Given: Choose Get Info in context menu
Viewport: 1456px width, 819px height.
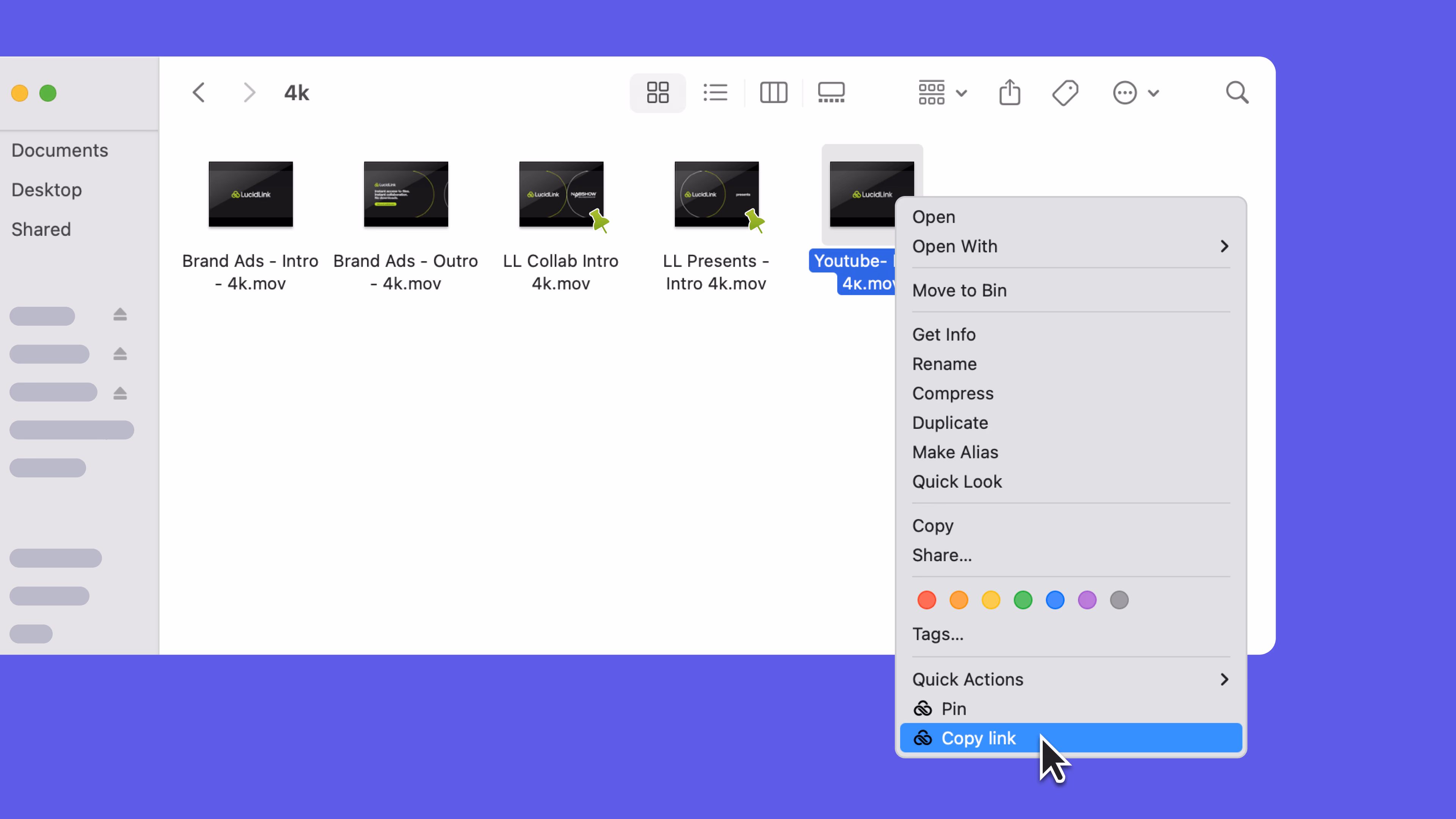Looking at the screenshot, I should [x=944, y=334].
